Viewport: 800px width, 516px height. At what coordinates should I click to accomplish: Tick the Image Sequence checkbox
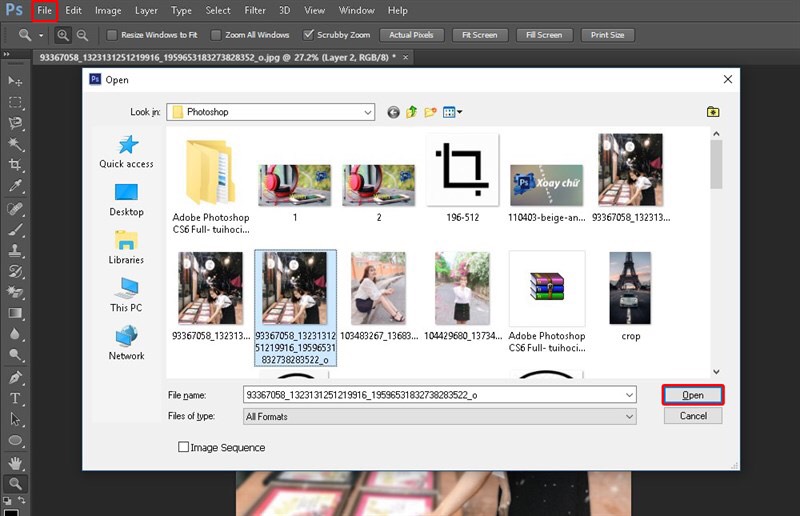click(x=183, y=447)
